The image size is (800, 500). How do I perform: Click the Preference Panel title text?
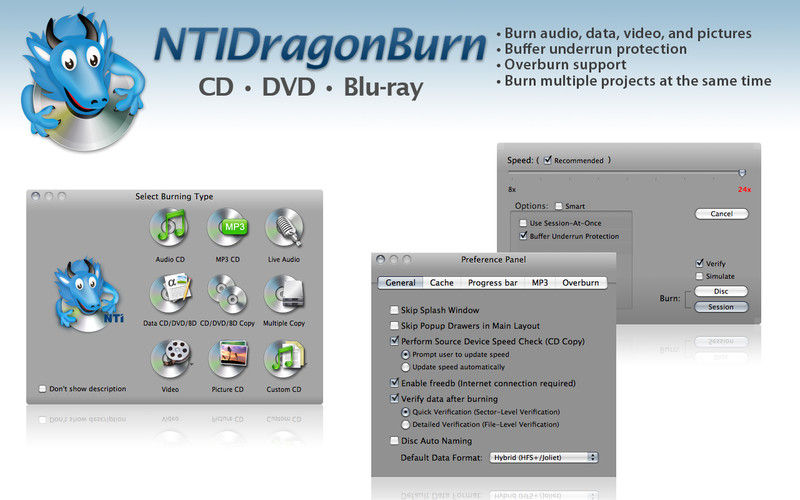[493, 259]
